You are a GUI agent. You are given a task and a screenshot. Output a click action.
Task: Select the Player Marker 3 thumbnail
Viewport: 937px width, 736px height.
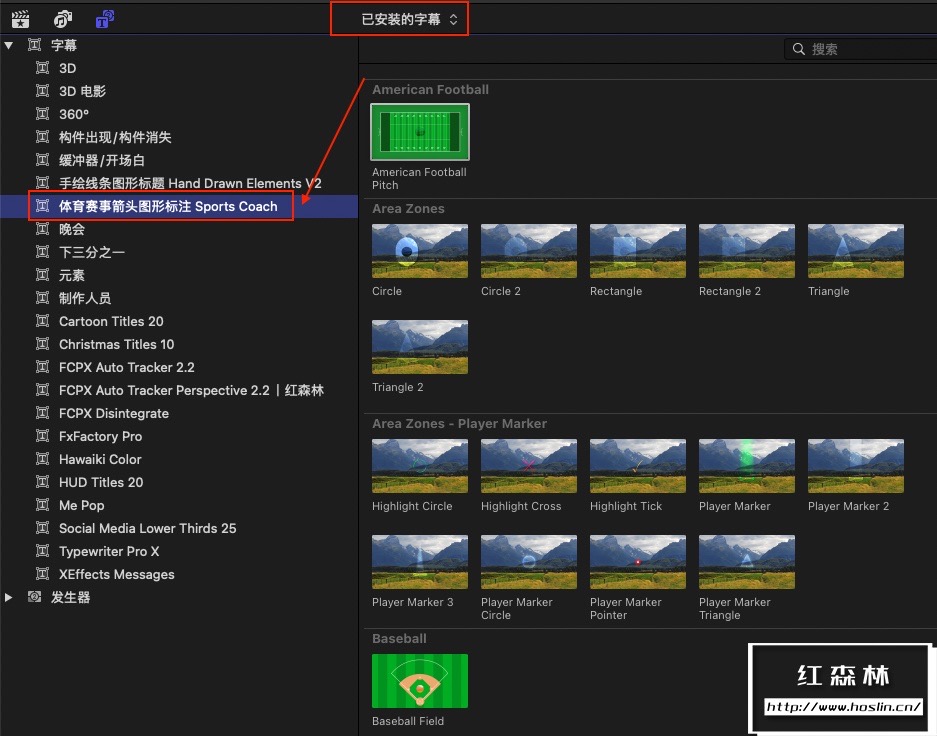419,562
